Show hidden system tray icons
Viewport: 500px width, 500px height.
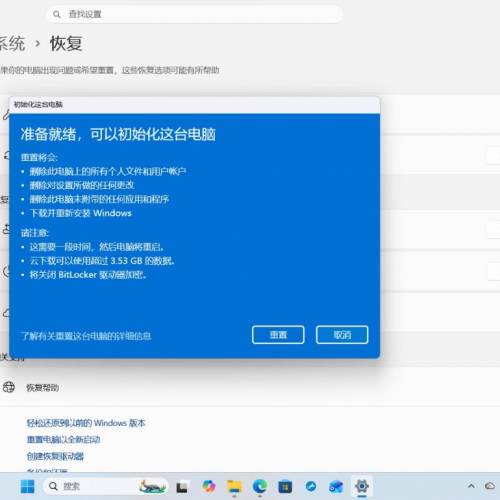tap(471, 486)
